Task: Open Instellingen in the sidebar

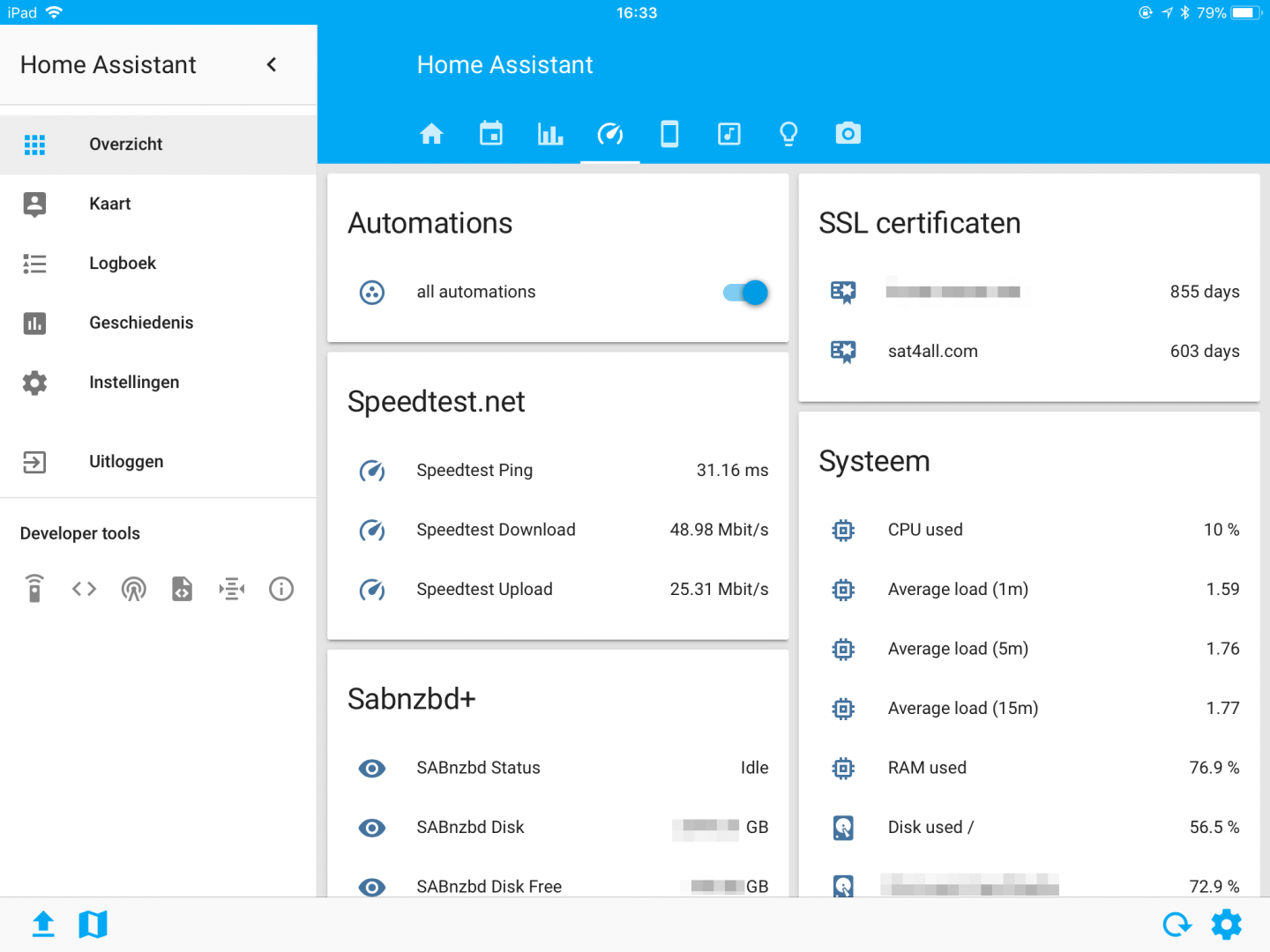Action: pyautogui.click(x=134, y=383)
